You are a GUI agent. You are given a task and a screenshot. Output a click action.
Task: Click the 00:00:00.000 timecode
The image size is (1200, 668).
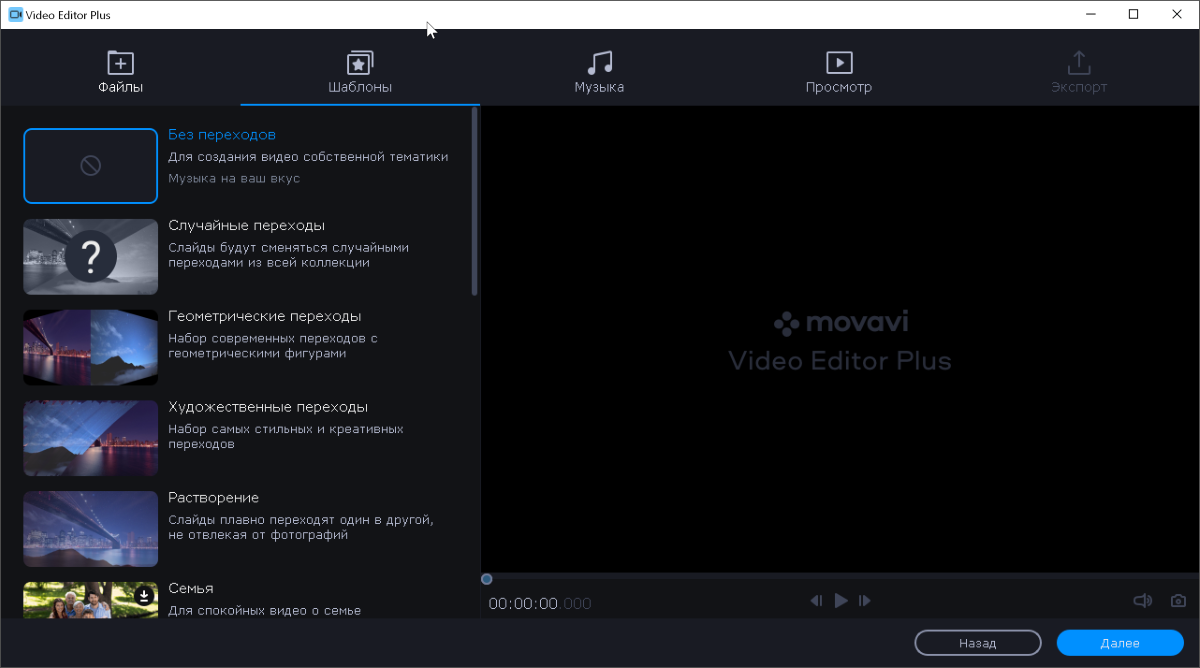tap(540, 604)
